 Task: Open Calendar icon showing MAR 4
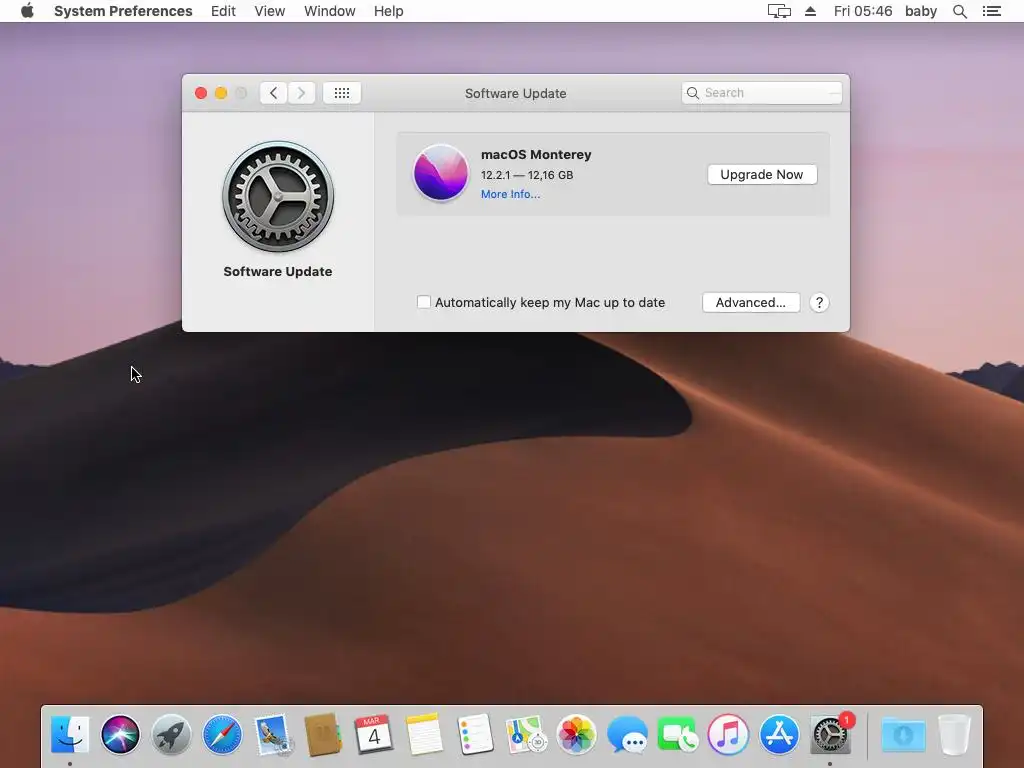374,734
